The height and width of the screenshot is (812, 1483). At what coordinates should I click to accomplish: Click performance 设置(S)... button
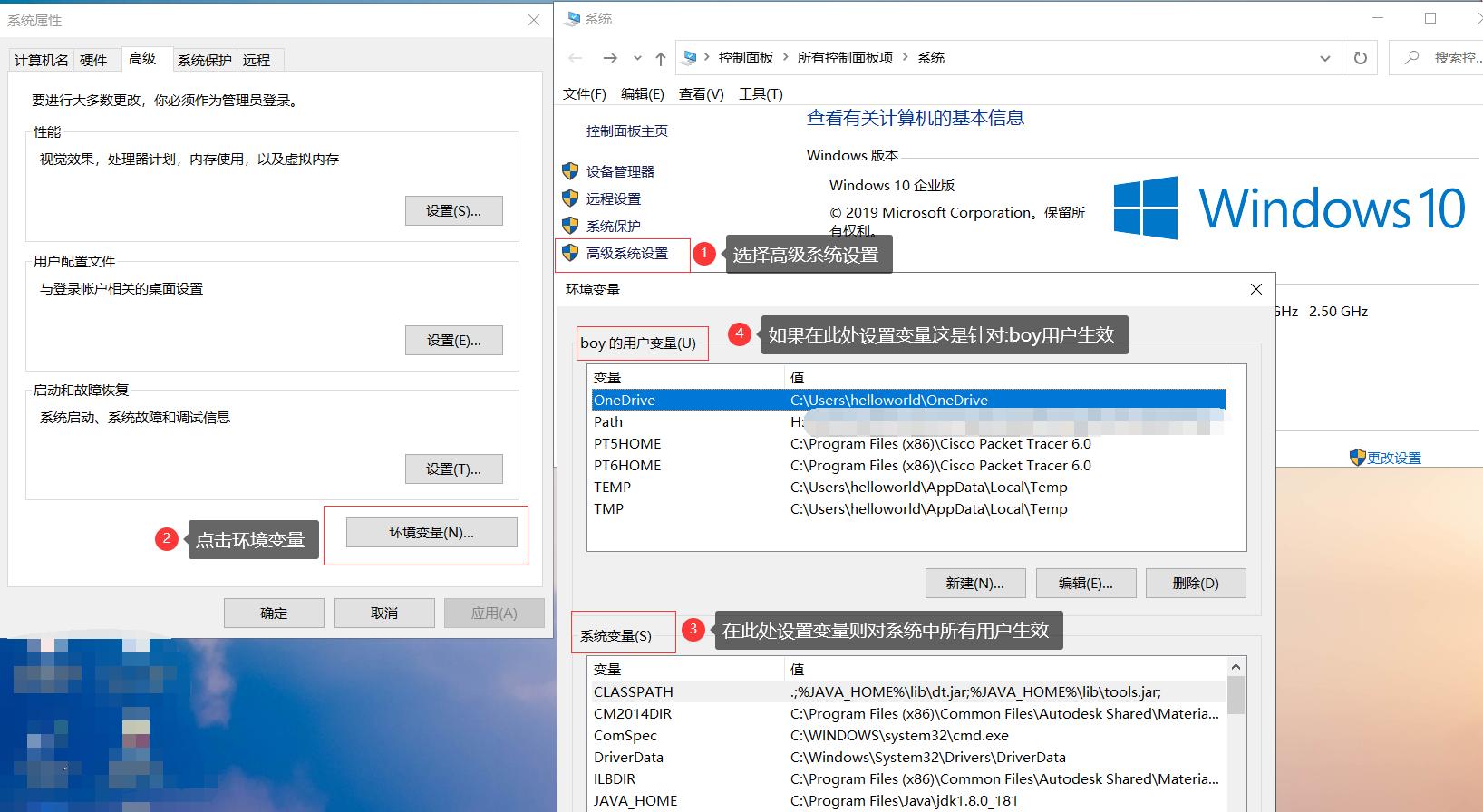(453, 211)
